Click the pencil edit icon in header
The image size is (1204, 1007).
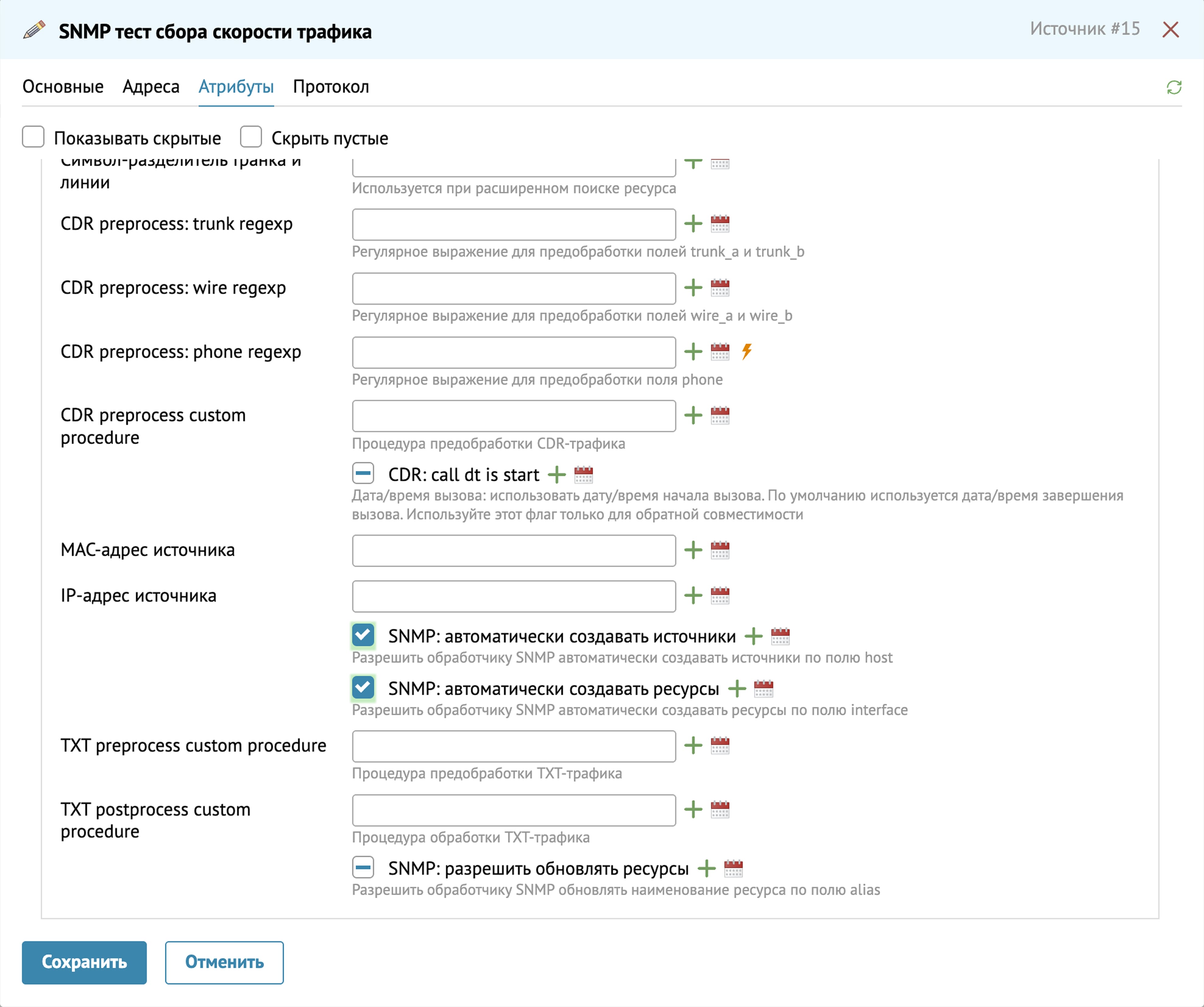[34, 30]
